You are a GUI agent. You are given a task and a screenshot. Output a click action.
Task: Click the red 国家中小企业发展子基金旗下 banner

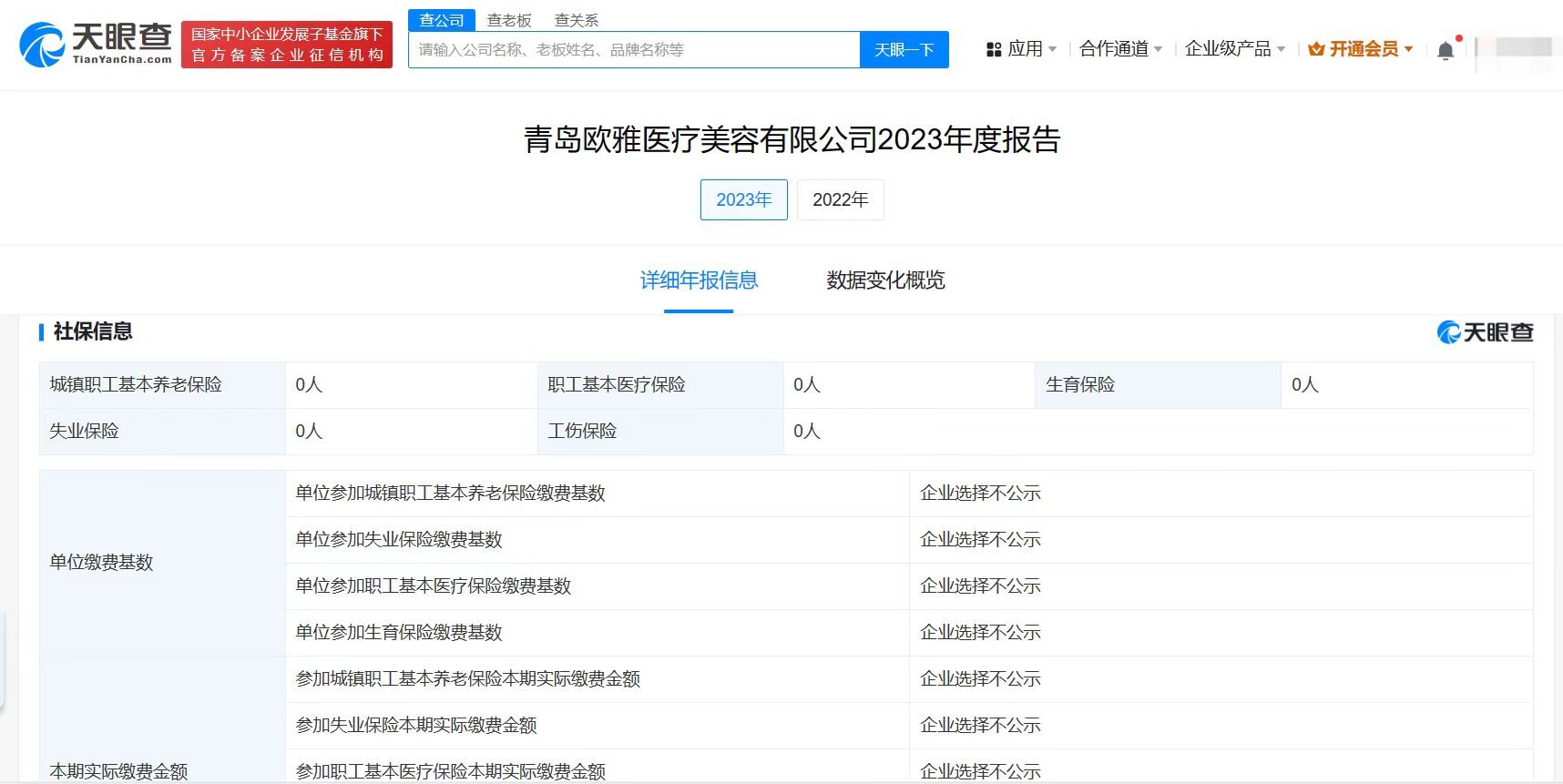click(x=287, y=45)
